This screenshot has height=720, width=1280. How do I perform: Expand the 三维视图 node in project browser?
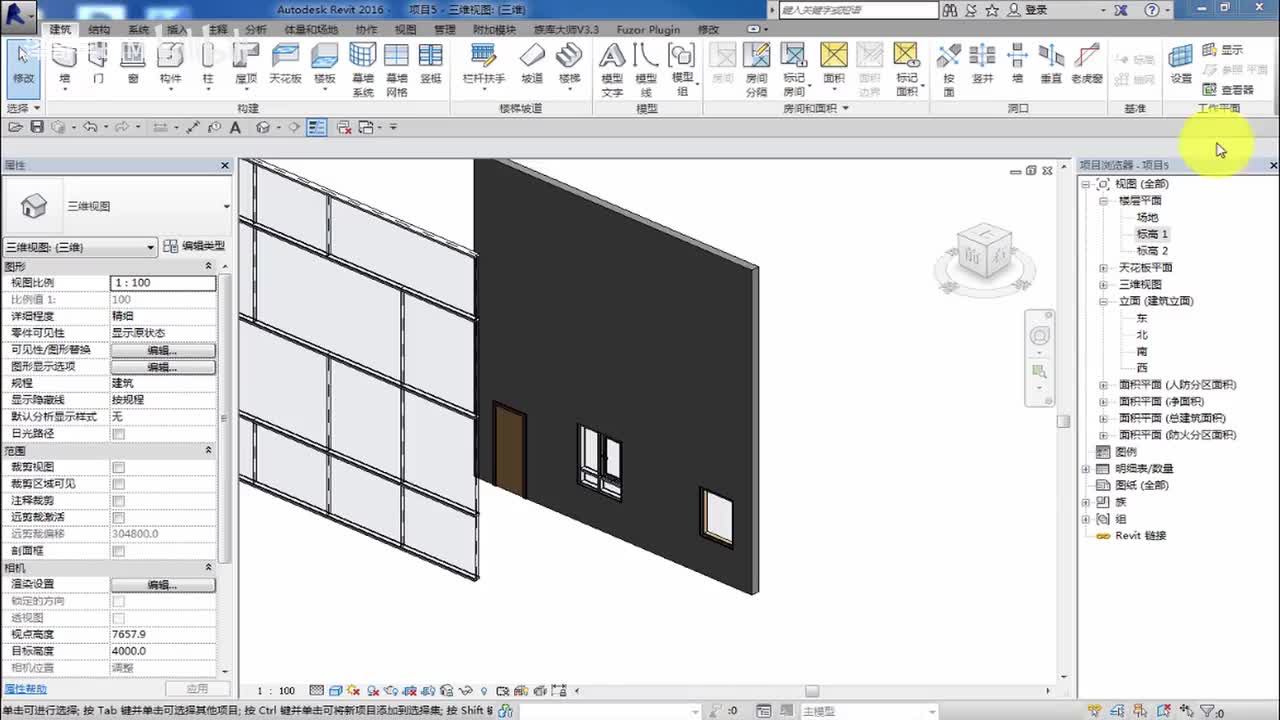pyautogui.click(x=1104, y=285)
